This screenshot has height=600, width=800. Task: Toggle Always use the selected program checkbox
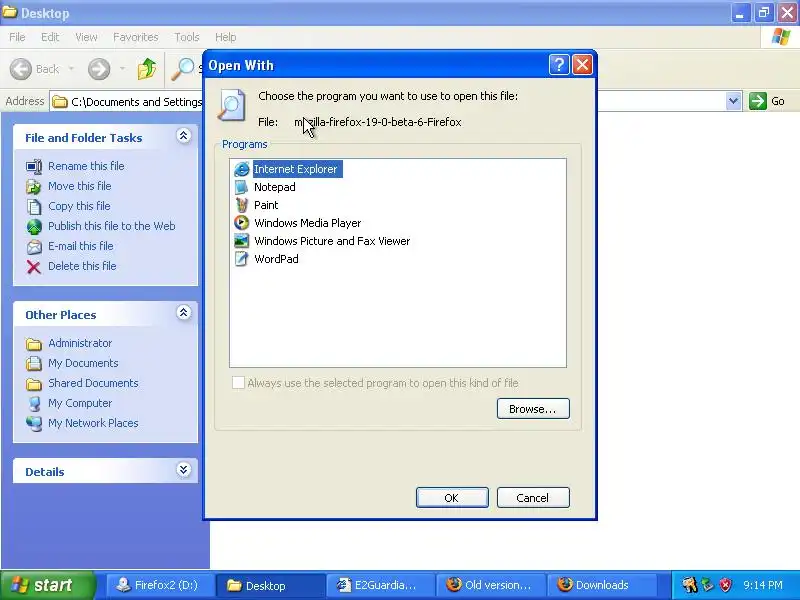[238, 383]
